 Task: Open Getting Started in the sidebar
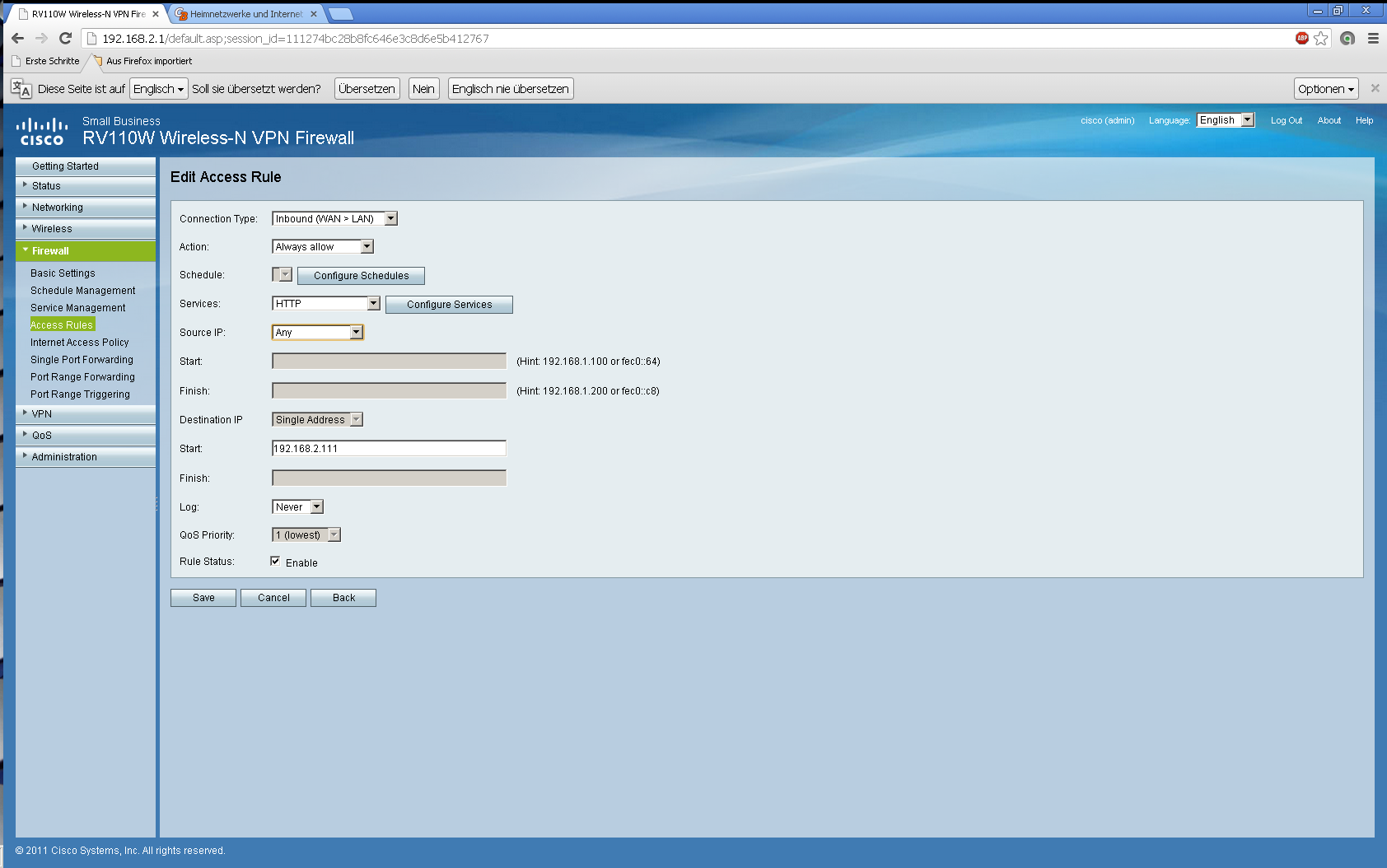[x=86, y=166]
